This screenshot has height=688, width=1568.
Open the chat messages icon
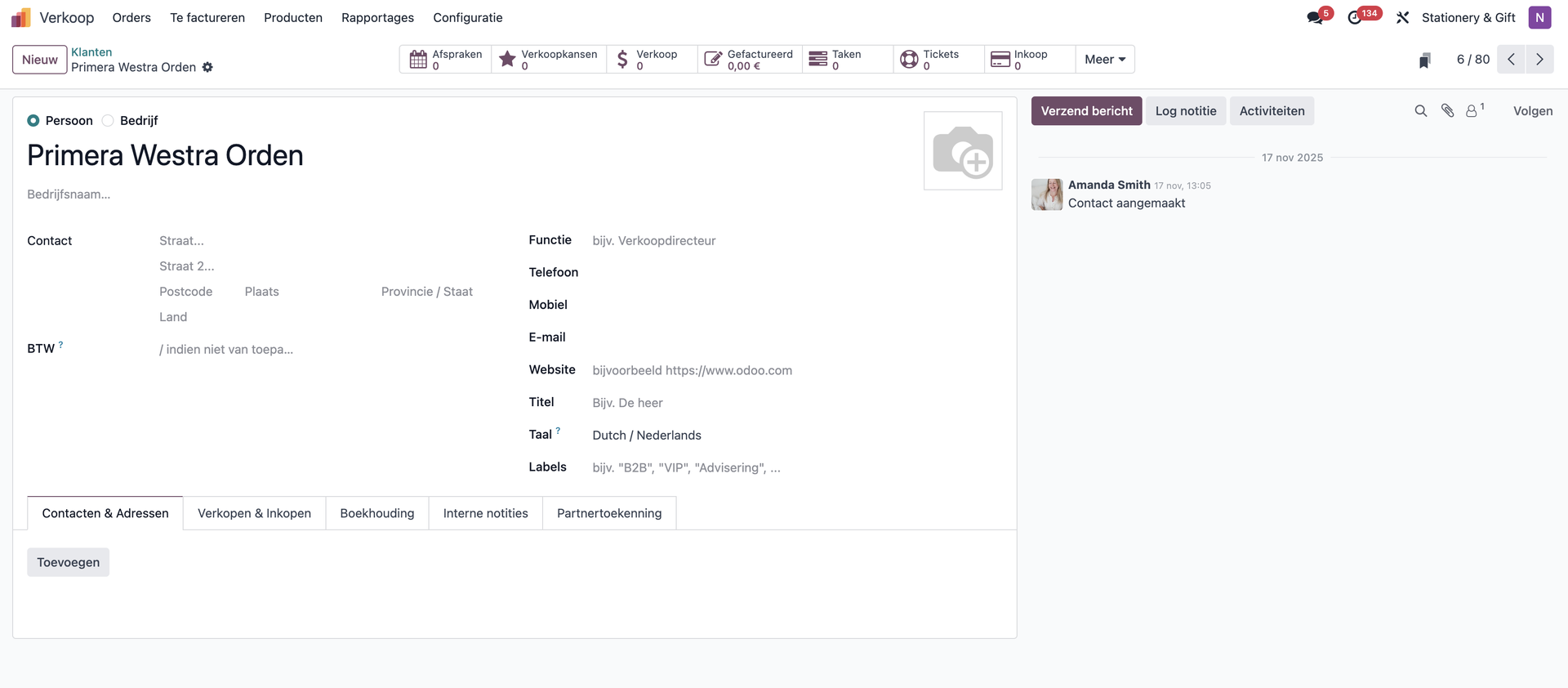(1315, 18)
